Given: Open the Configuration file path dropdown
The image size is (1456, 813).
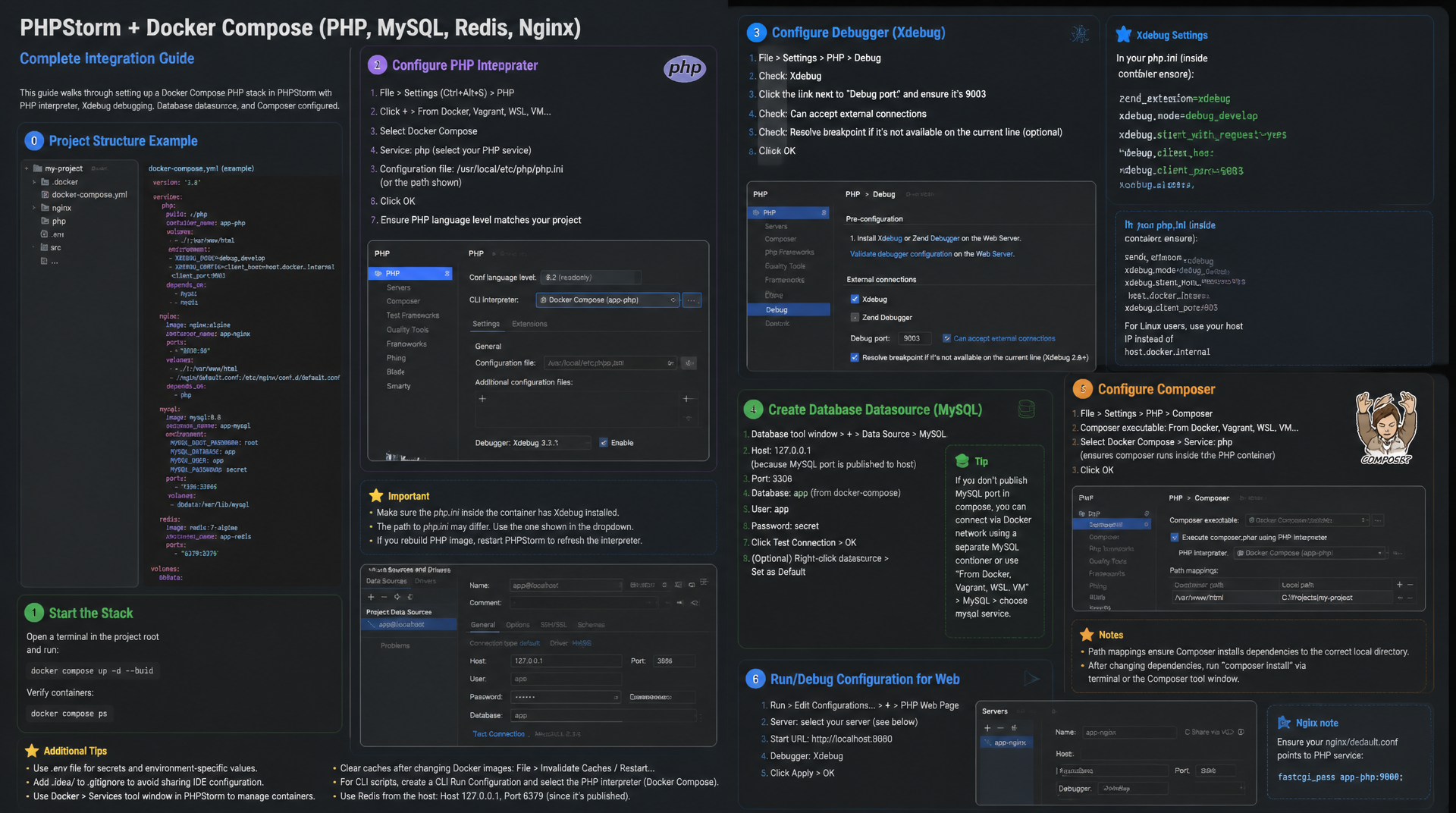Looking at the screenshot, I should [x=610, y=363].
